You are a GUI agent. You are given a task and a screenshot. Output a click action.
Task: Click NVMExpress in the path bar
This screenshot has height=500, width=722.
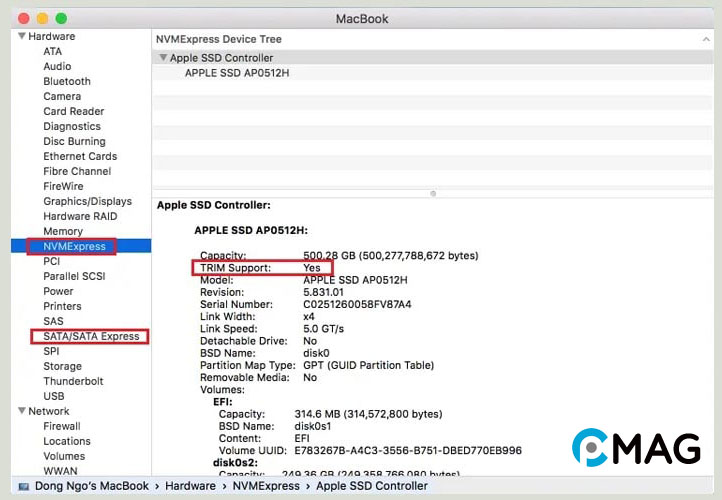(266, 486)
